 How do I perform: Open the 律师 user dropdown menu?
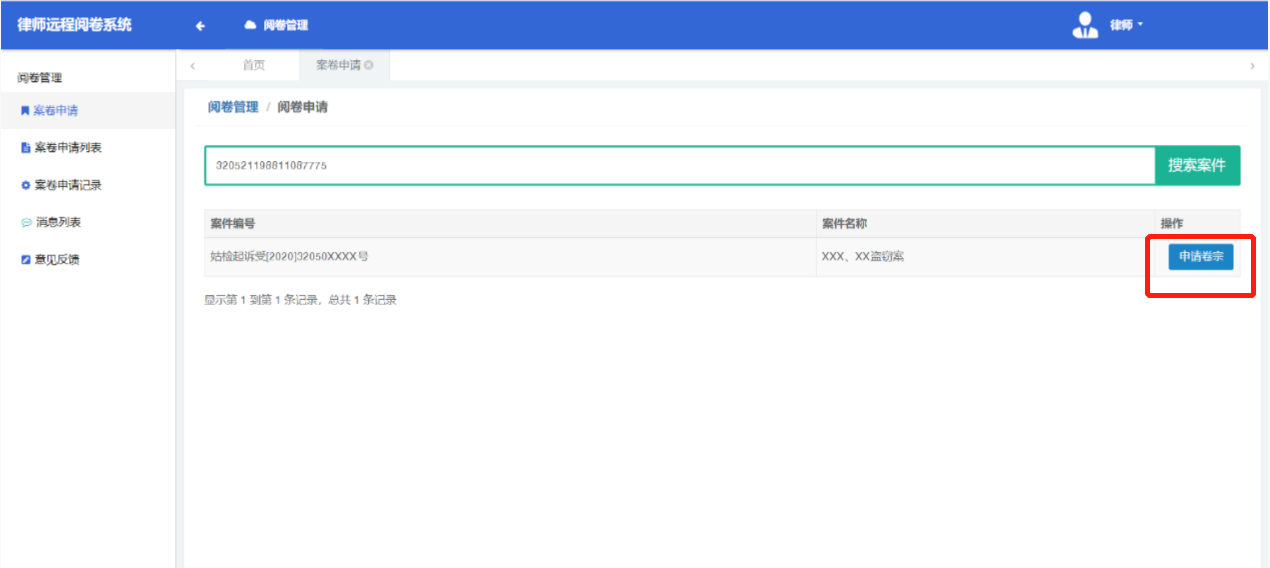click(x=1126, y=25)
